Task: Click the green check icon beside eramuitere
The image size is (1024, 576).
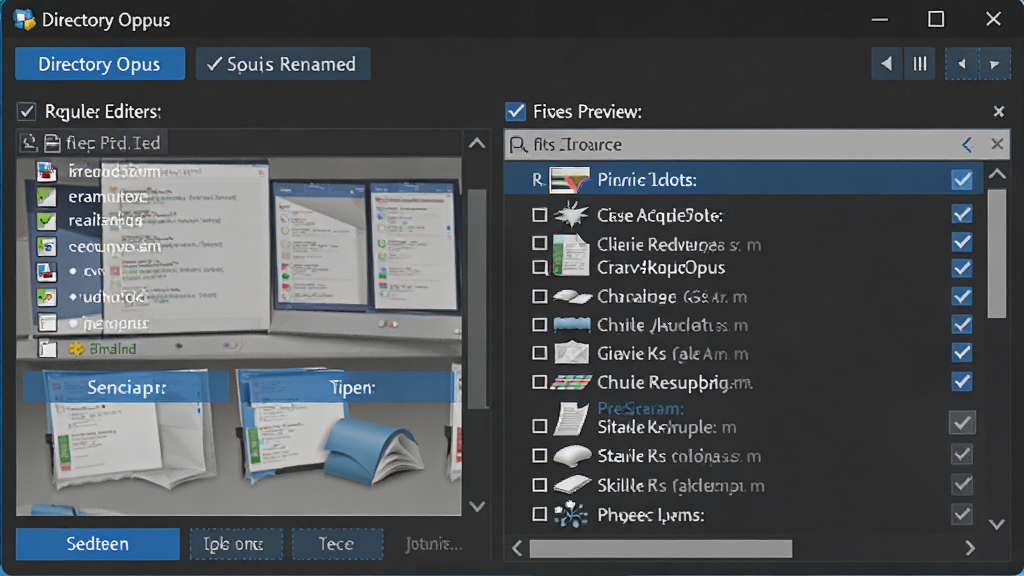Action: [46, 197]
